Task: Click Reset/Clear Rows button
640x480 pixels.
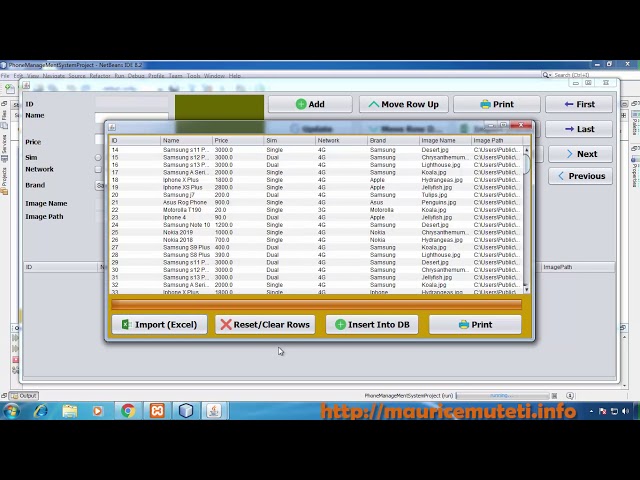Action: 265,324
